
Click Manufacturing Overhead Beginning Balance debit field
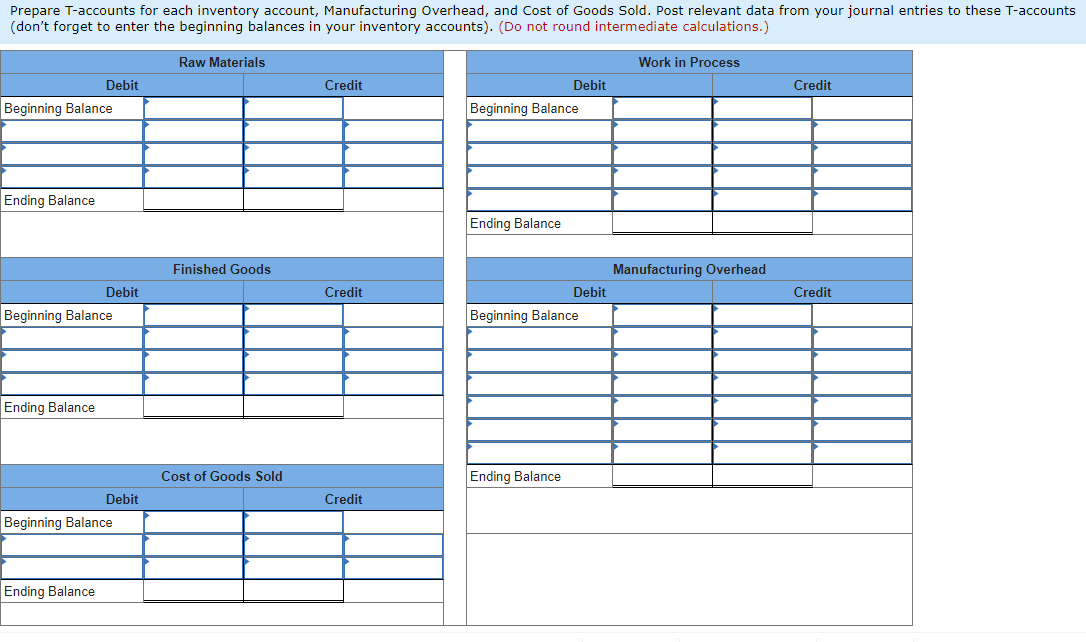(662, 315)
